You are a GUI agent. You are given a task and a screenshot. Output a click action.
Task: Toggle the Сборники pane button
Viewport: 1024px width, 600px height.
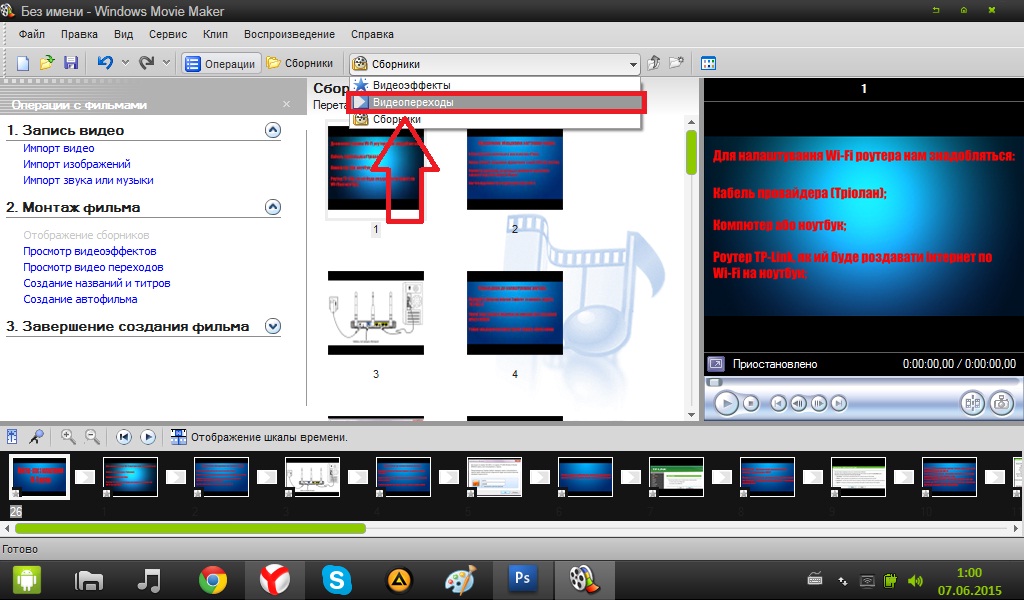[x=300, y=63]
